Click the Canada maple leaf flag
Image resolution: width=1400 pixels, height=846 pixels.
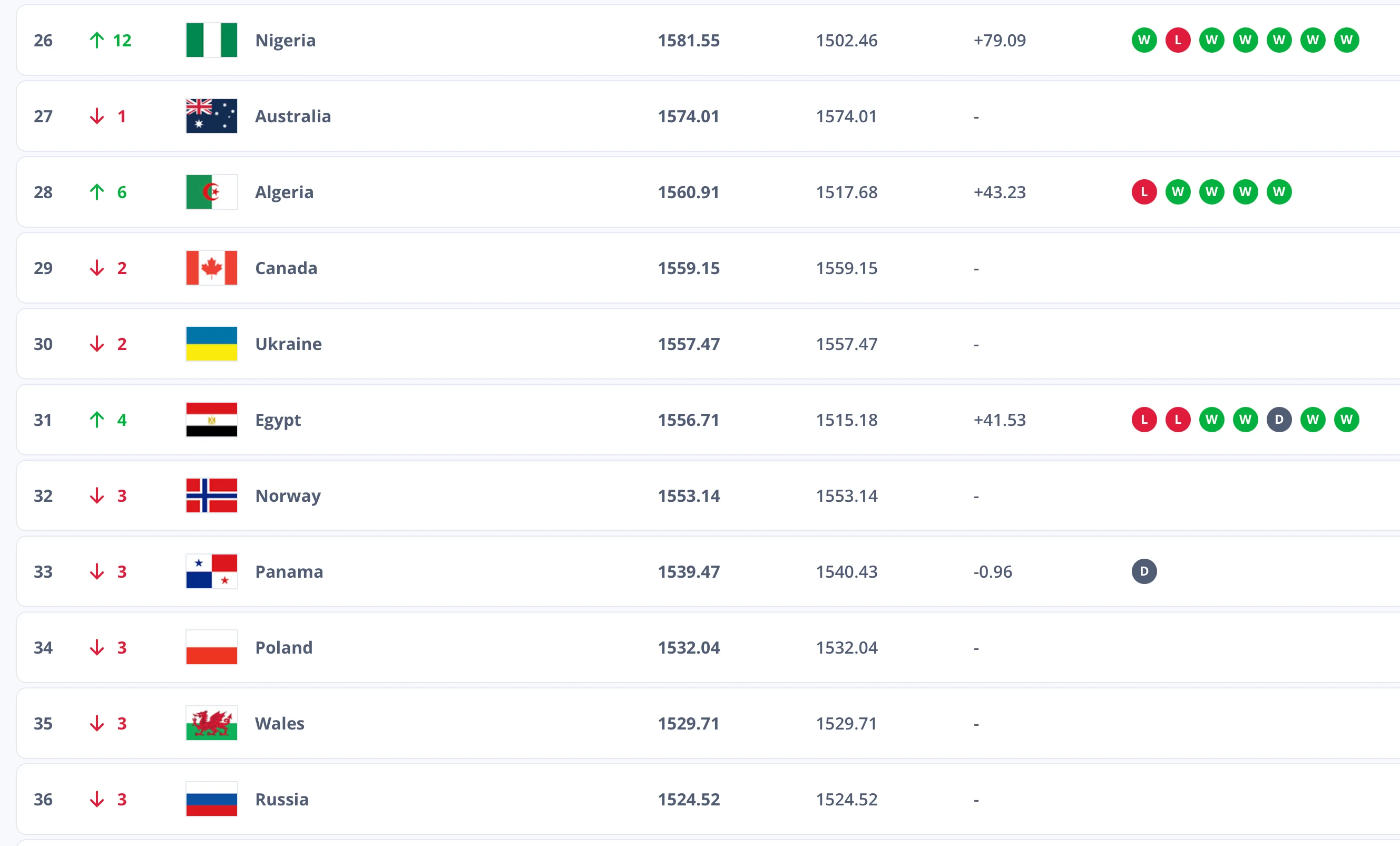point(211,268)
